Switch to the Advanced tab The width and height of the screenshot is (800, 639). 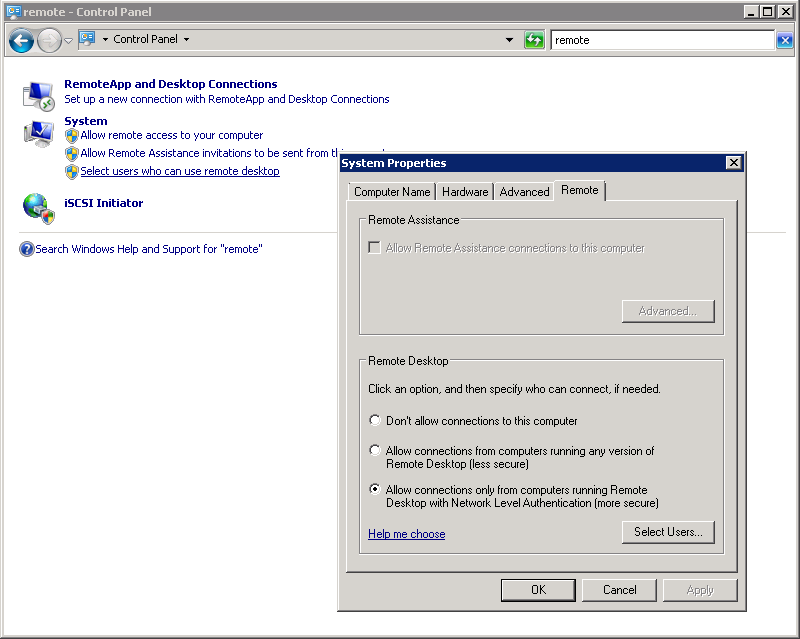coord(524,192)
